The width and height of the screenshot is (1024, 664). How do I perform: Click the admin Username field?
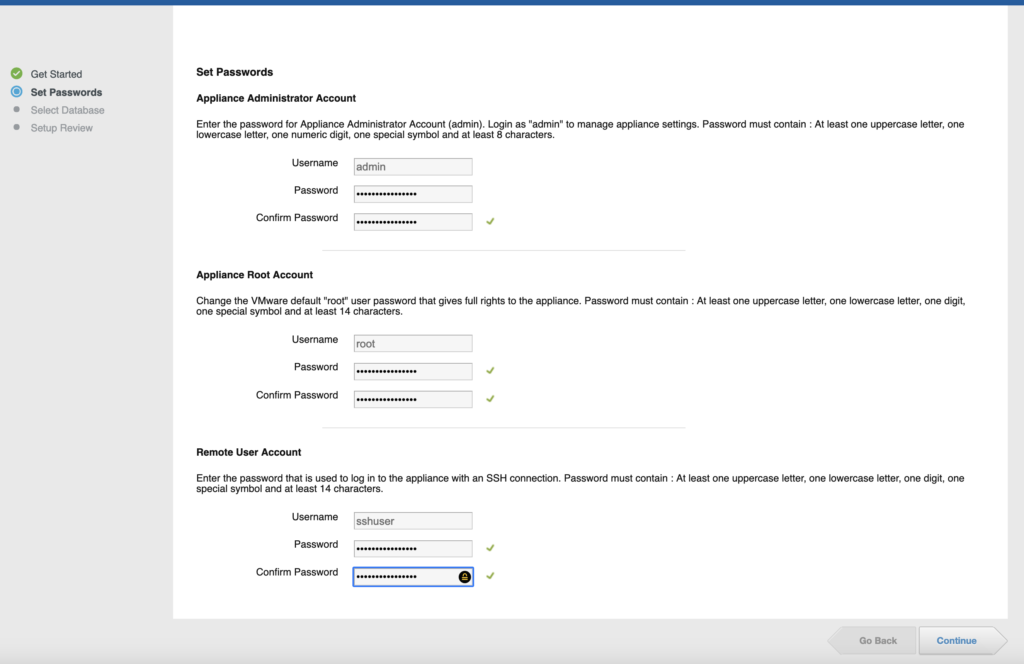tap(412, 167)
